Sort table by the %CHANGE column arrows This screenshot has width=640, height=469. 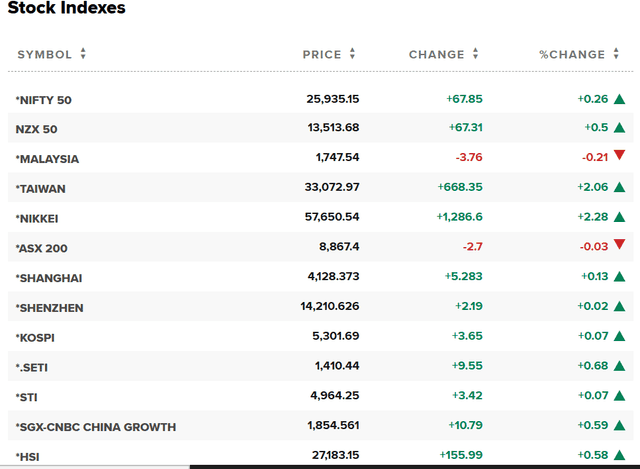[616, 53]
